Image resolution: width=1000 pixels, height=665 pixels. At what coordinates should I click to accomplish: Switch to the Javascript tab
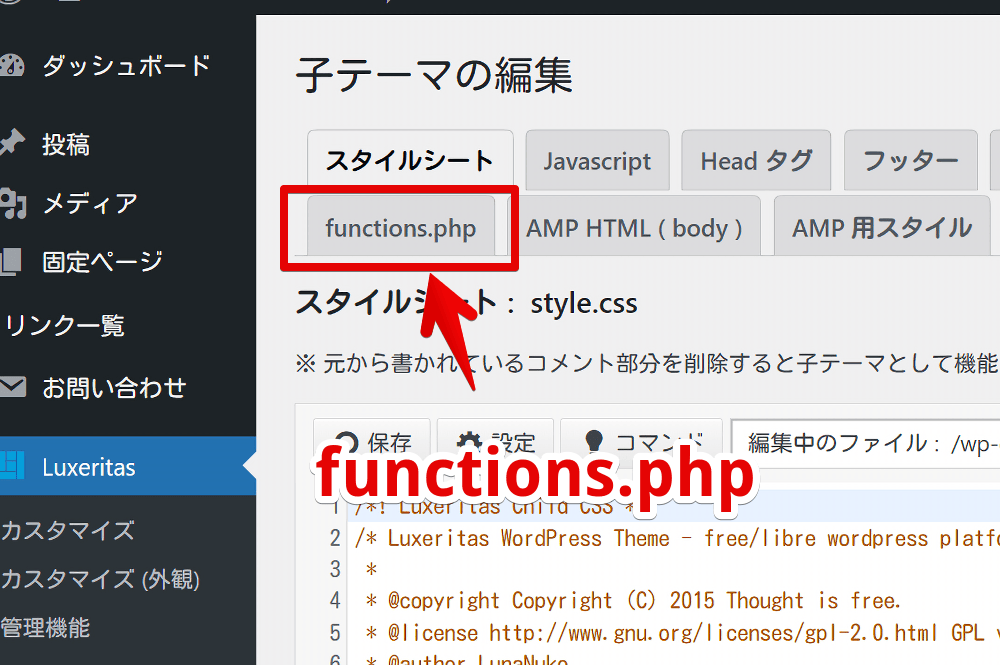click(598, 160)
